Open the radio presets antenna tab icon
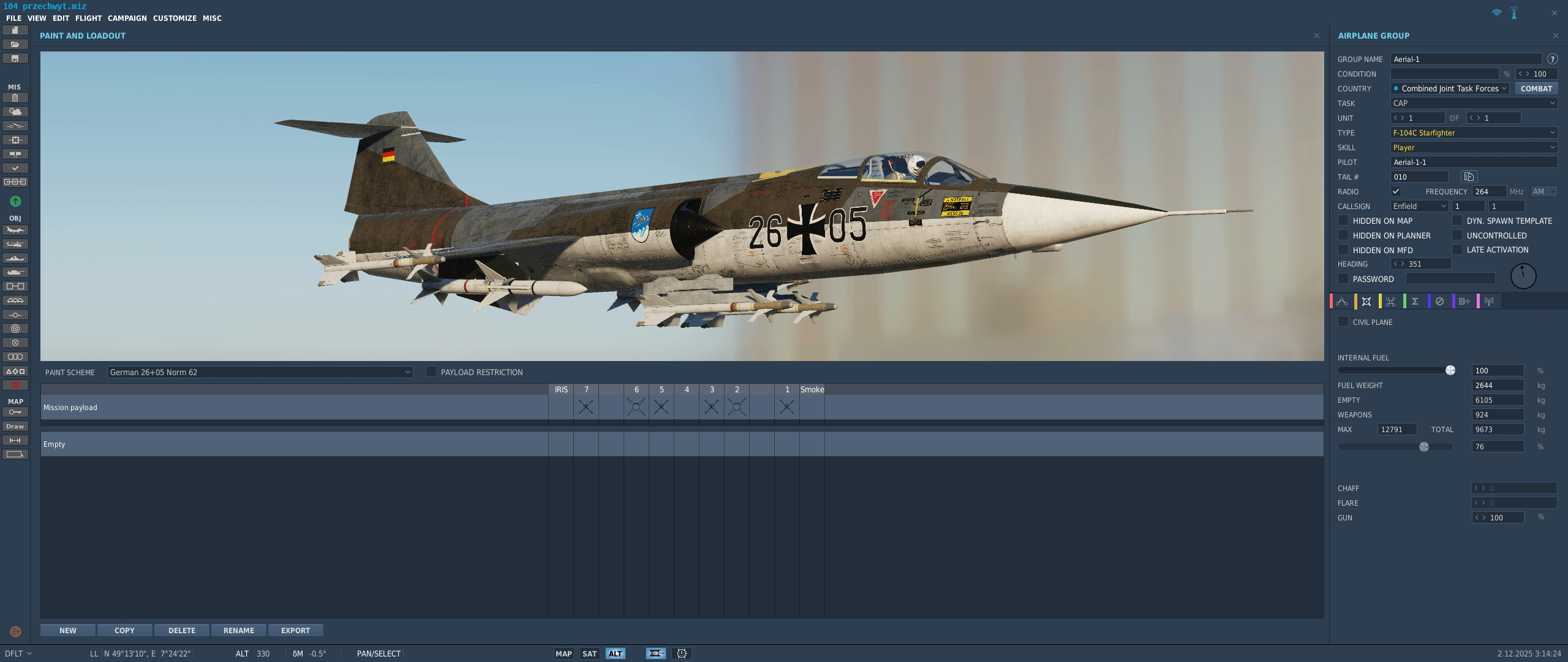This screenshot has width=1568, height=662. pyautogui.click(x=1489, y=301)
